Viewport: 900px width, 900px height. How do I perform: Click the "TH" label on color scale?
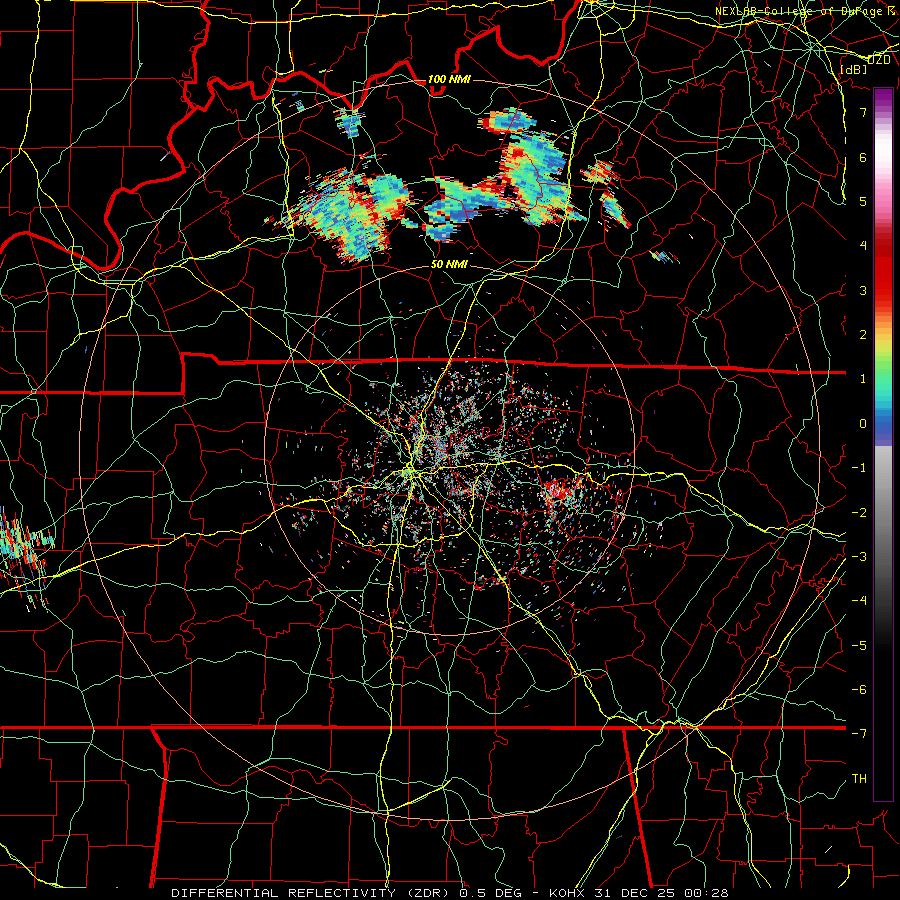pos(859,779)
